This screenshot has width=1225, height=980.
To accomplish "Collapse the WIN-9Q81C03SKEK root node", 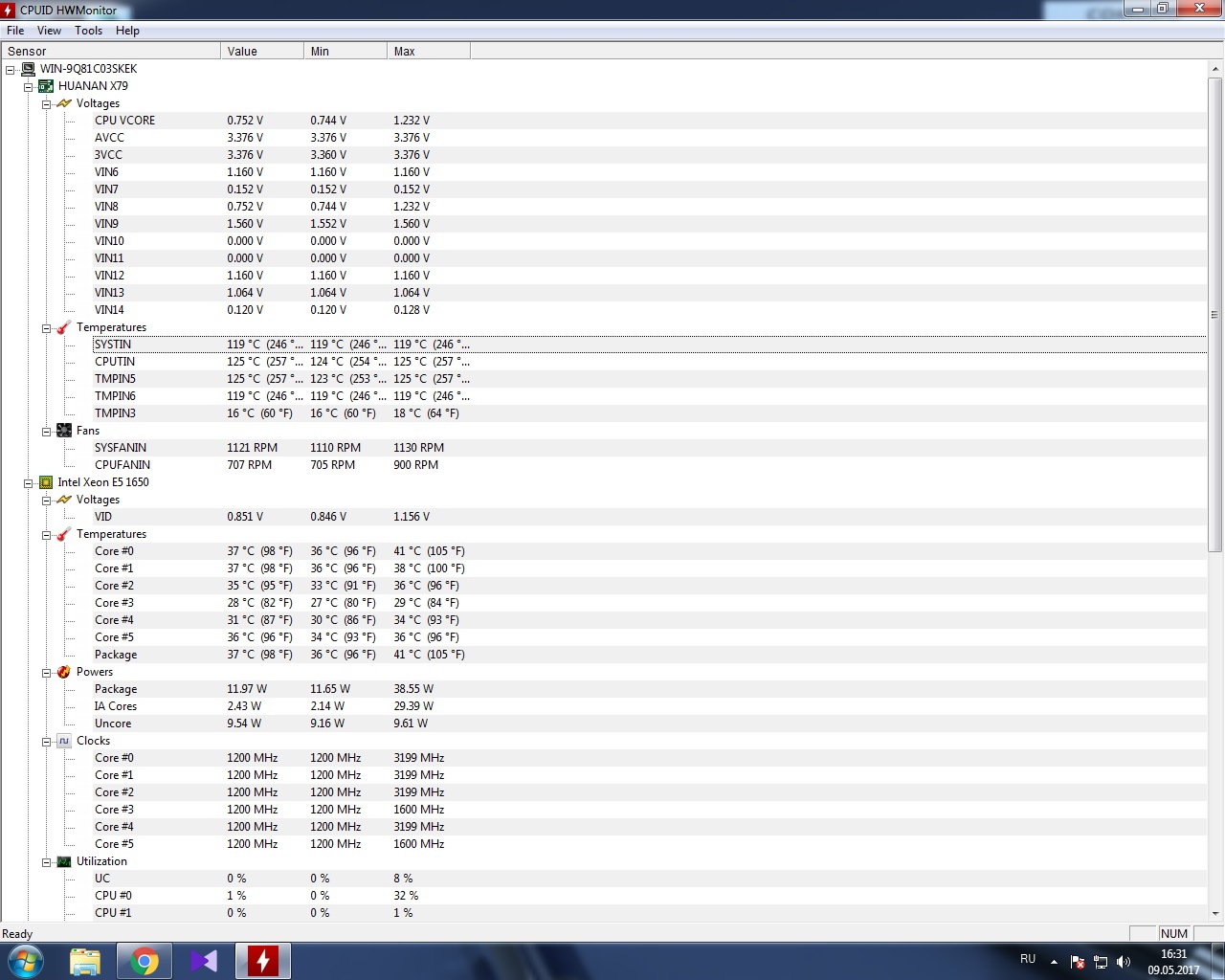I will pos(10,70).
